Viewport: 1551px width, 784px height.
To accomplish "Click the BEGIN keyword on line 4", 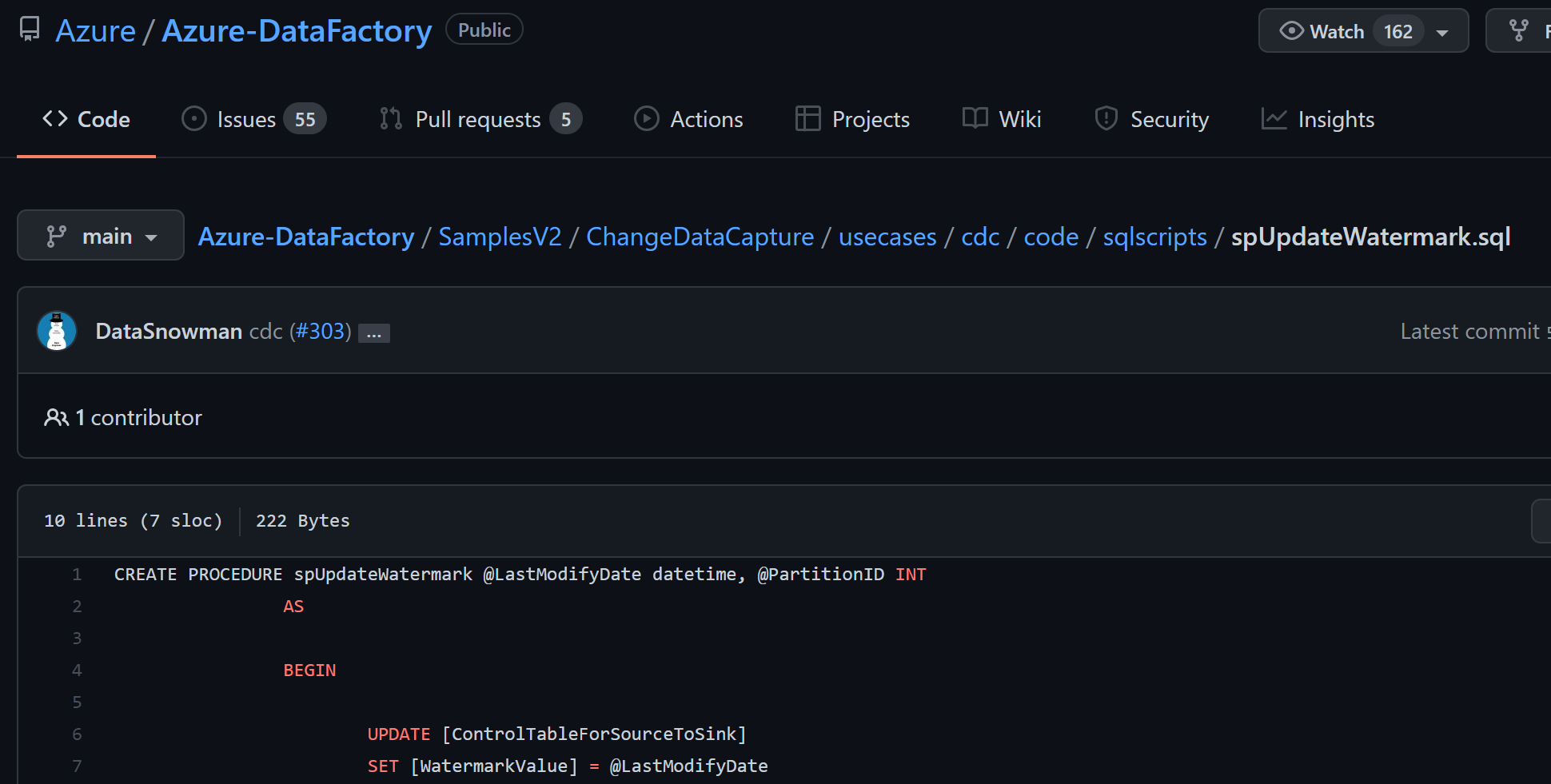I will click(309, 670).
